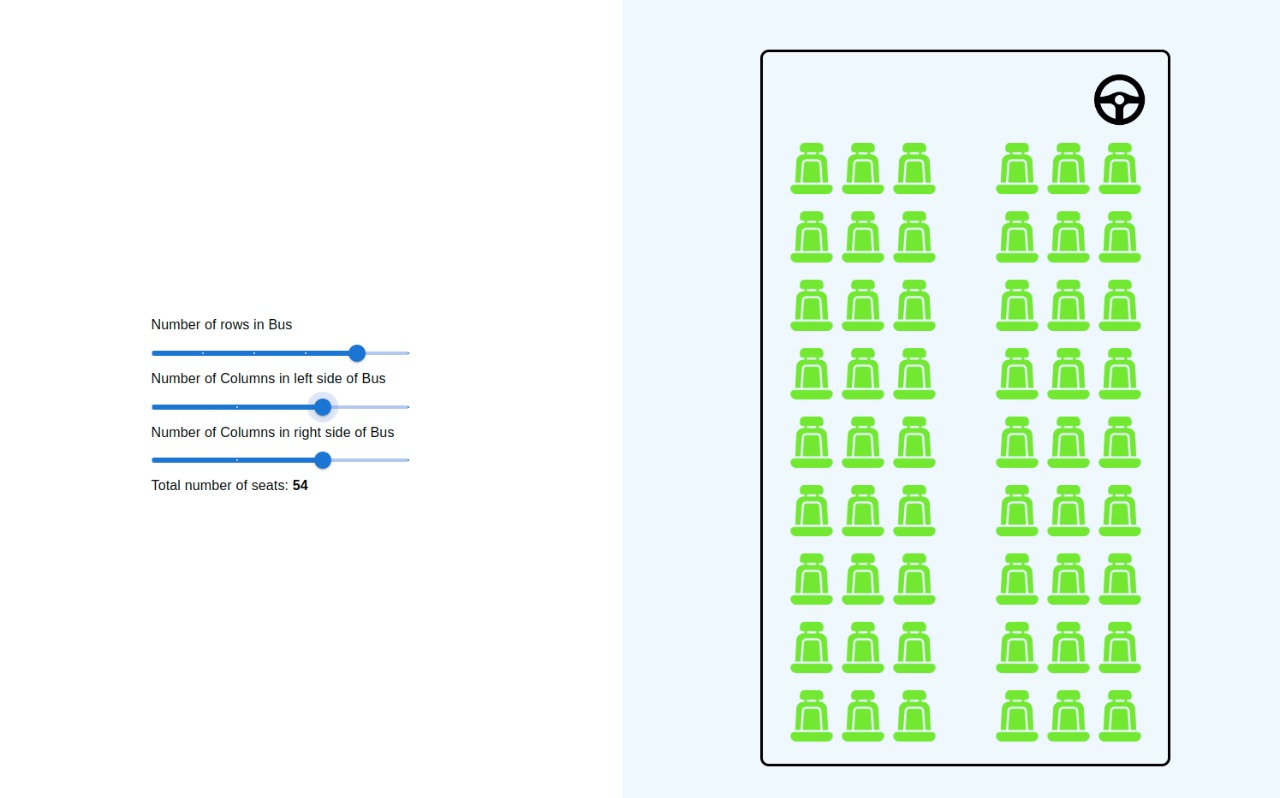Select the last seat of the left block

tap(913, 715)
